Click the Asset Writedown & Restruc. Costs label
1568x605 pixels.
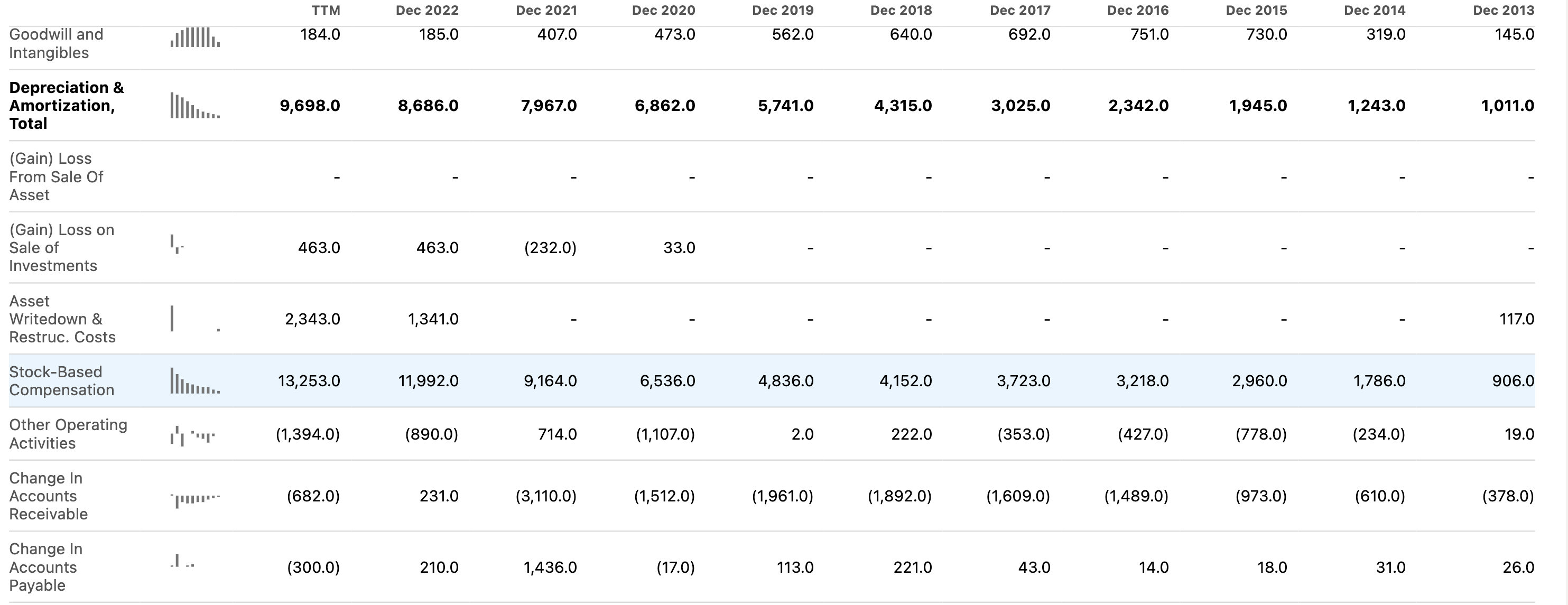click(x=62, y=319)
